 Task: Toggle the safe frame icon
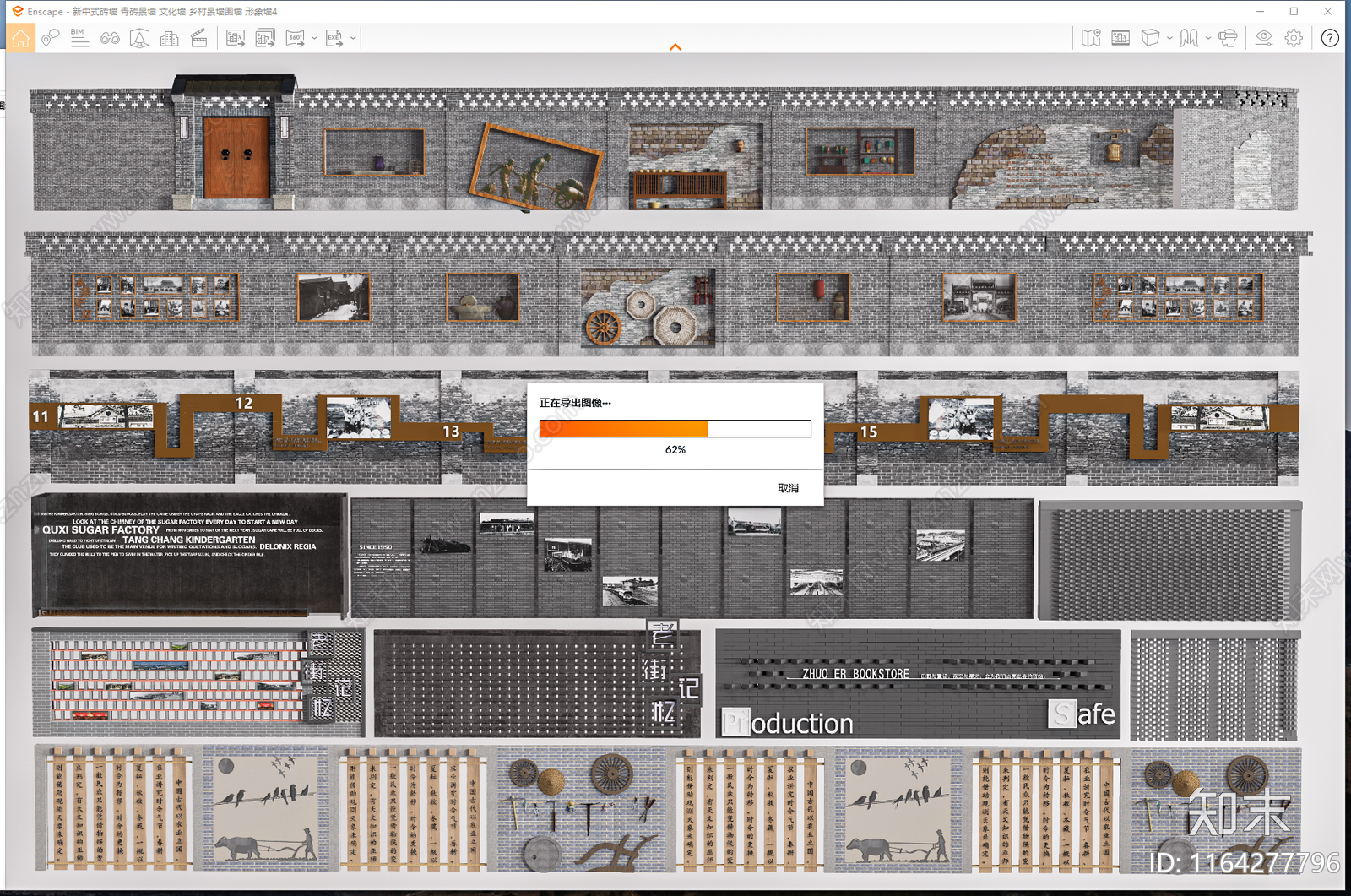pos(1120,38)
